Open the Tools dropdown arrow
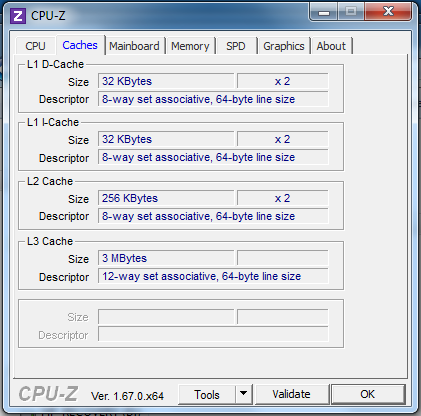The image size is (421, 416). point(244,394)
